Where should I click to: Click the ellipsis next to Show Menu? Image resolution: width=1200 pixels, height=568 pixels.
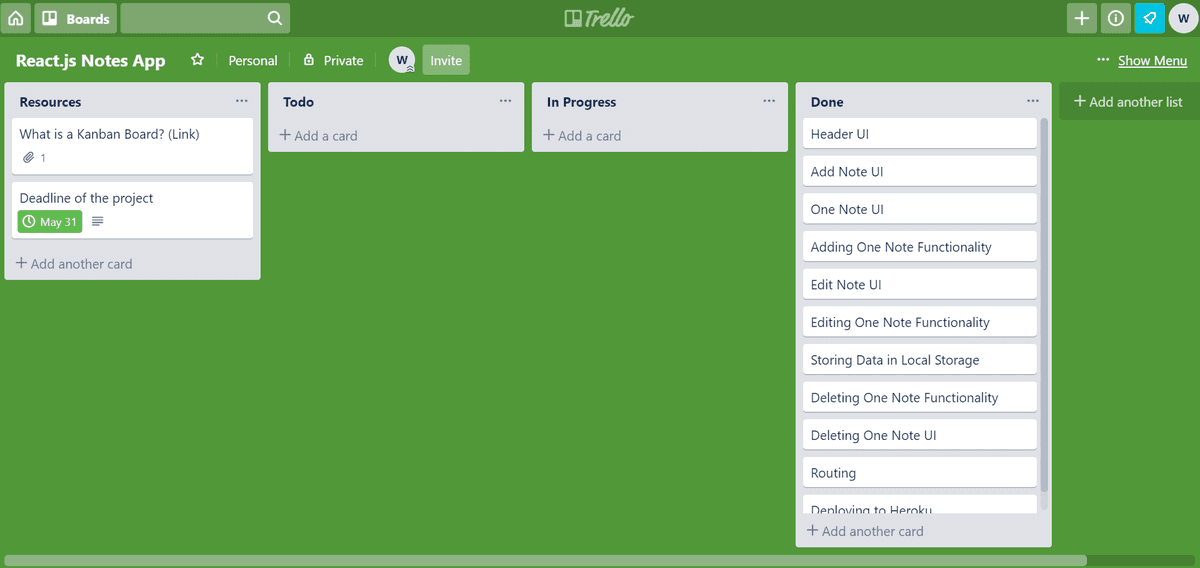coord(1103,60)
